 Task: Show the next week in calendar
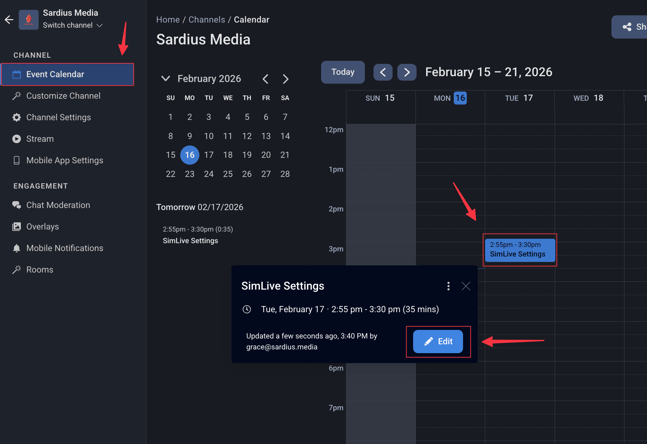click(x=406, y=72)
